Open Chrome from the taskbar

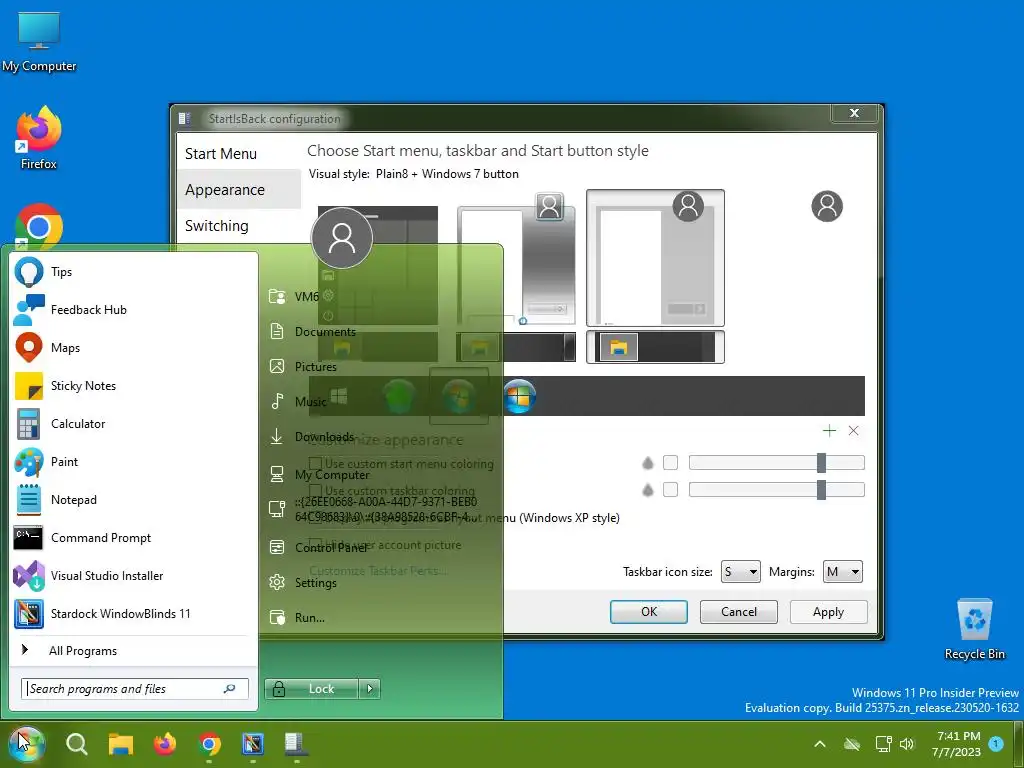[209, 744]
